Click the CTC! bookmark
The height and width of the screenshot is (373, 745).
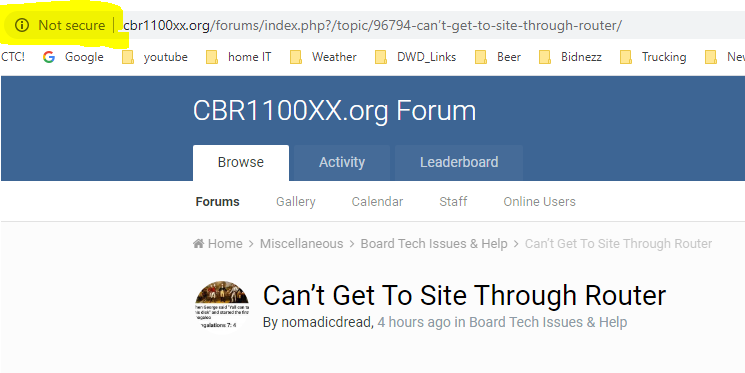[13, 57]
